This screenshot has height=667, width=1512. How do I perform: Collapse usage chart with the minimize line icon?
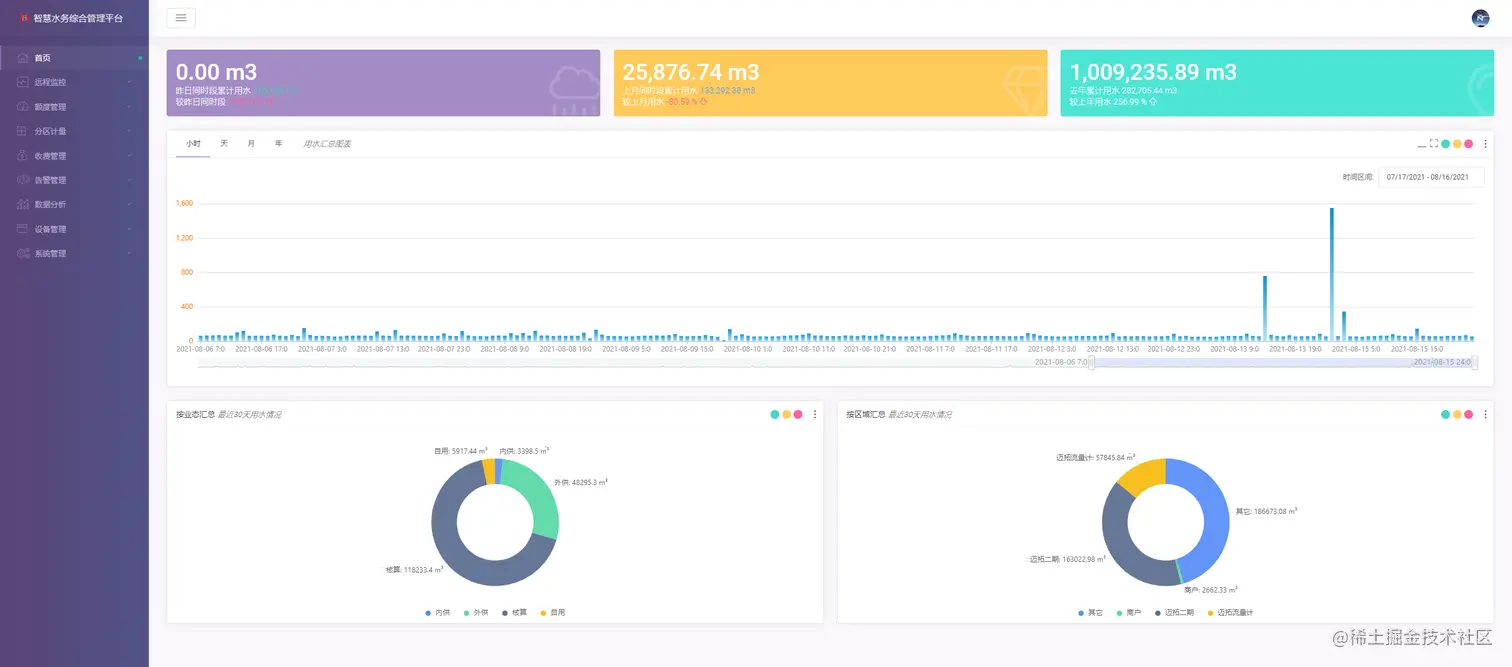pos(1421,146)
